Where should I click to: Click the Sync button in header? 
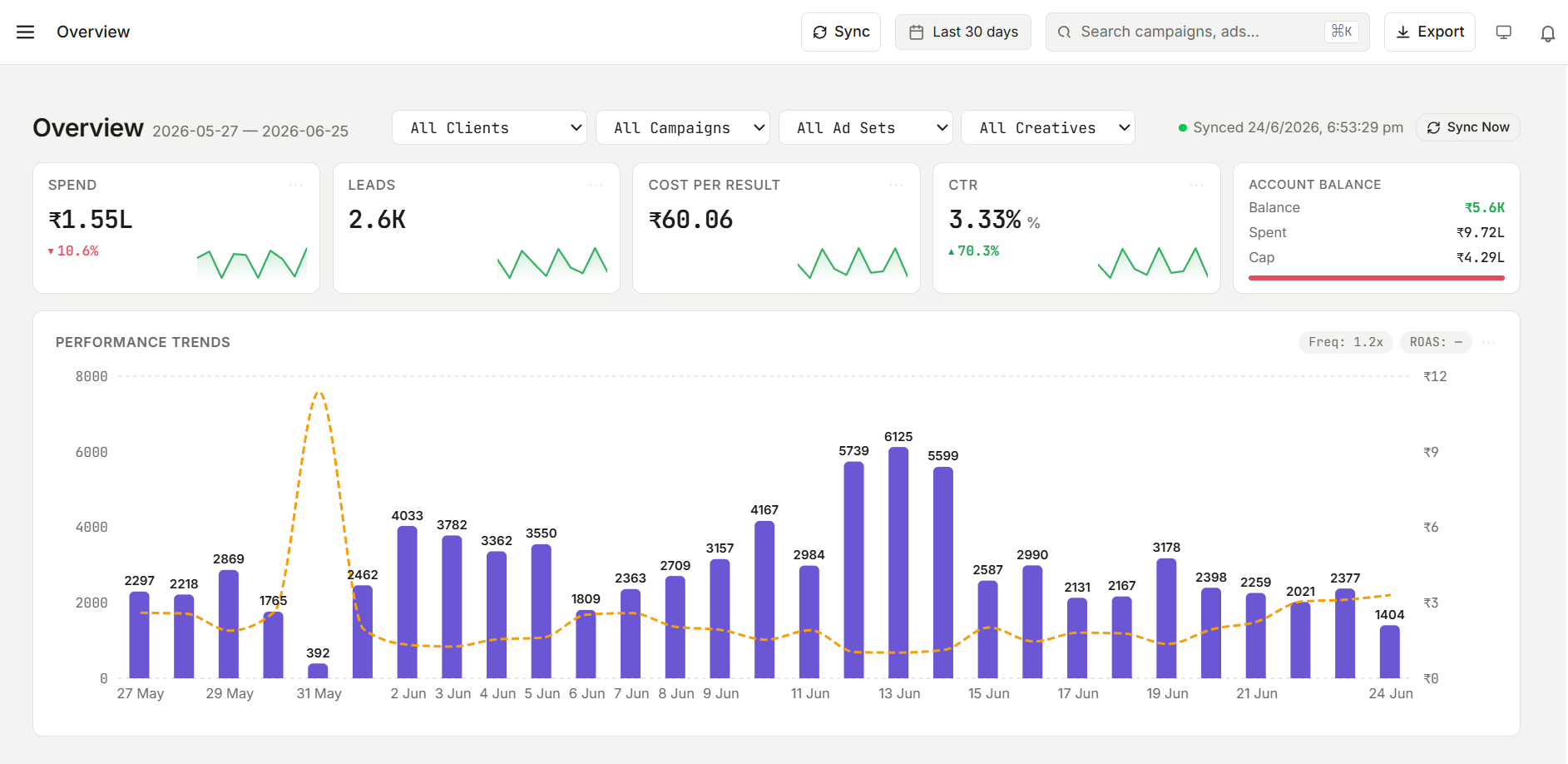pos(841,32)
